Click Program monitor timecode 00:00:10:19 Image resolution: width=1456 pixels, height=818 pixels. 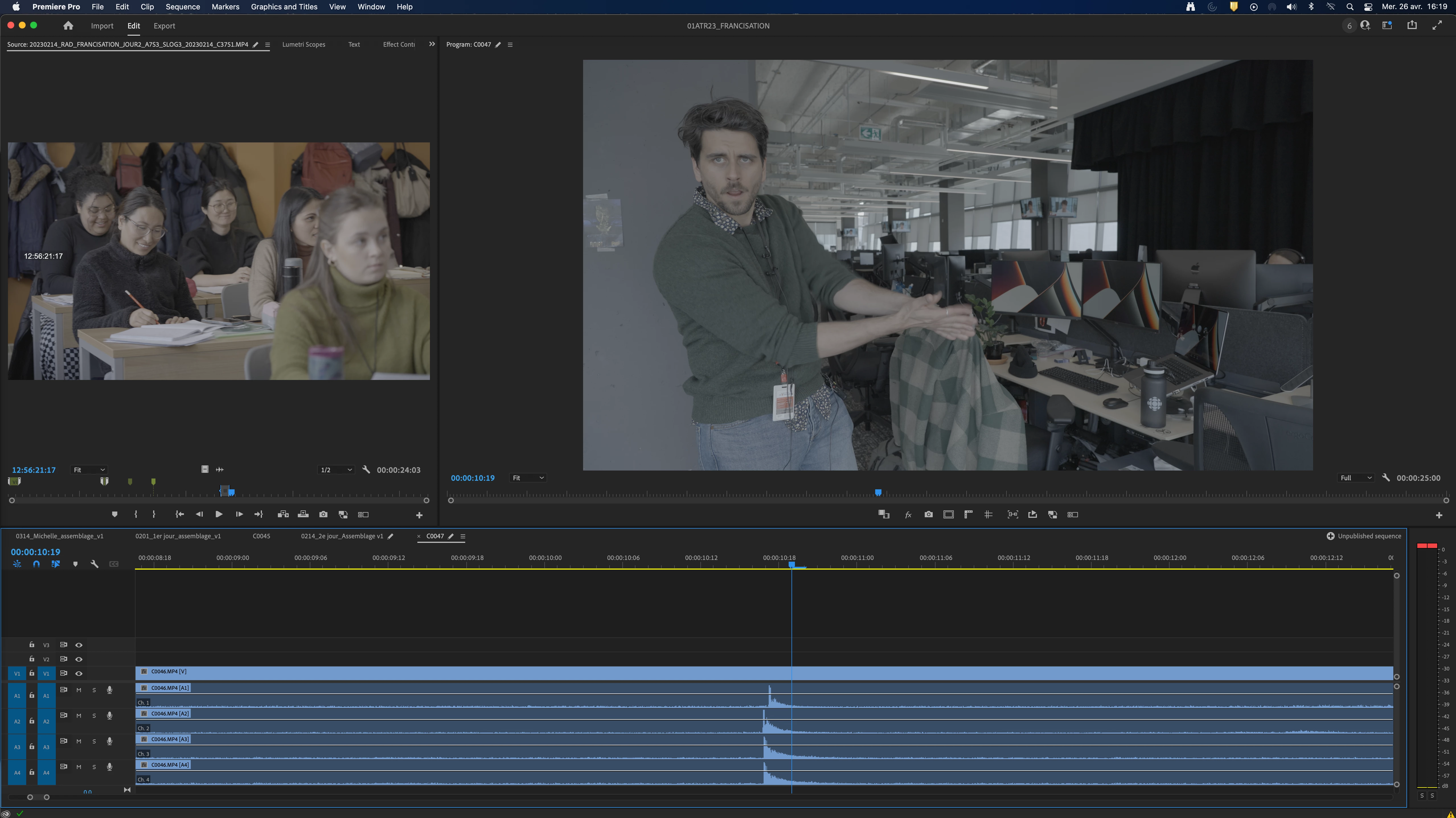pyautogui.click(x=473, y=478)
